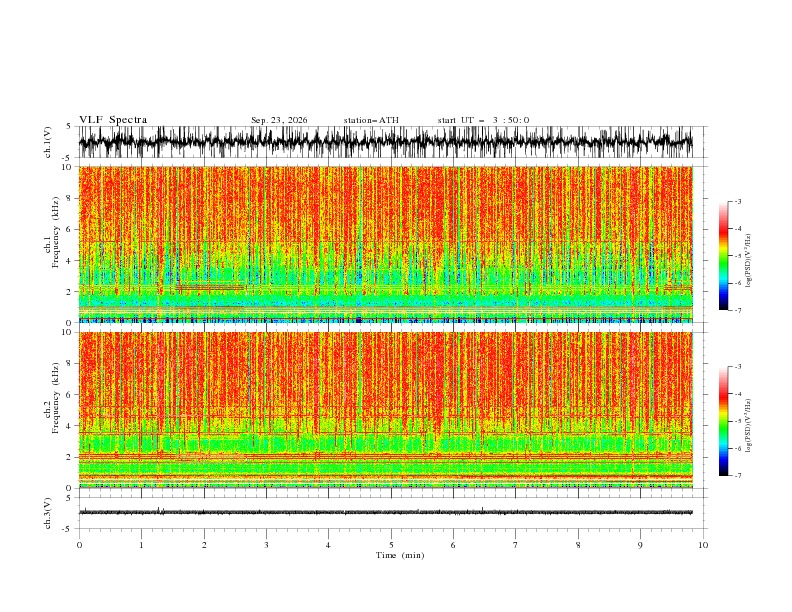
Task: Click the ch.1 color scale bar
Action: pos(723,256)
